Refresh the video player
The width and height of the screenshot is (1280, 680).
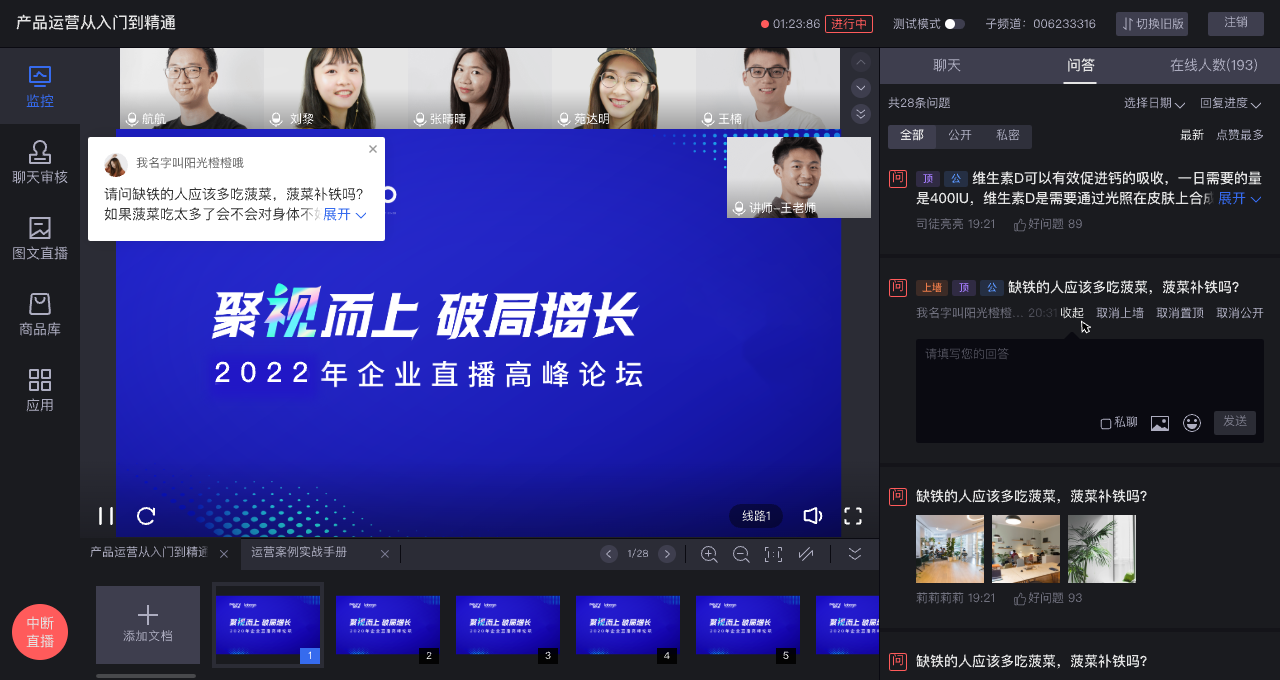point(146,516)
